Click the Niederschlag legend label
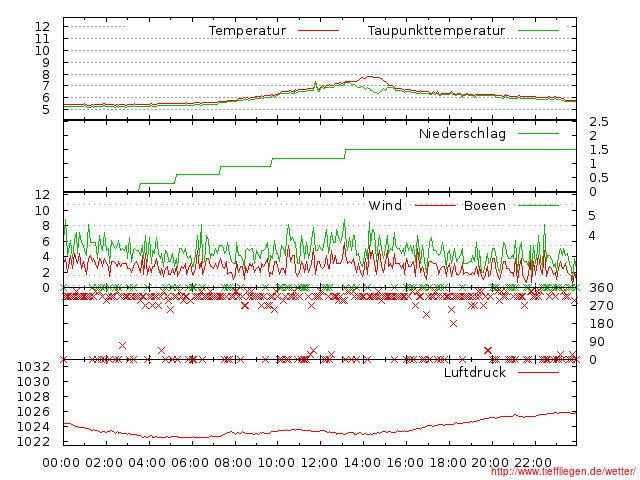The width and height of the screenshot is (640, 480). click(462, 134)
